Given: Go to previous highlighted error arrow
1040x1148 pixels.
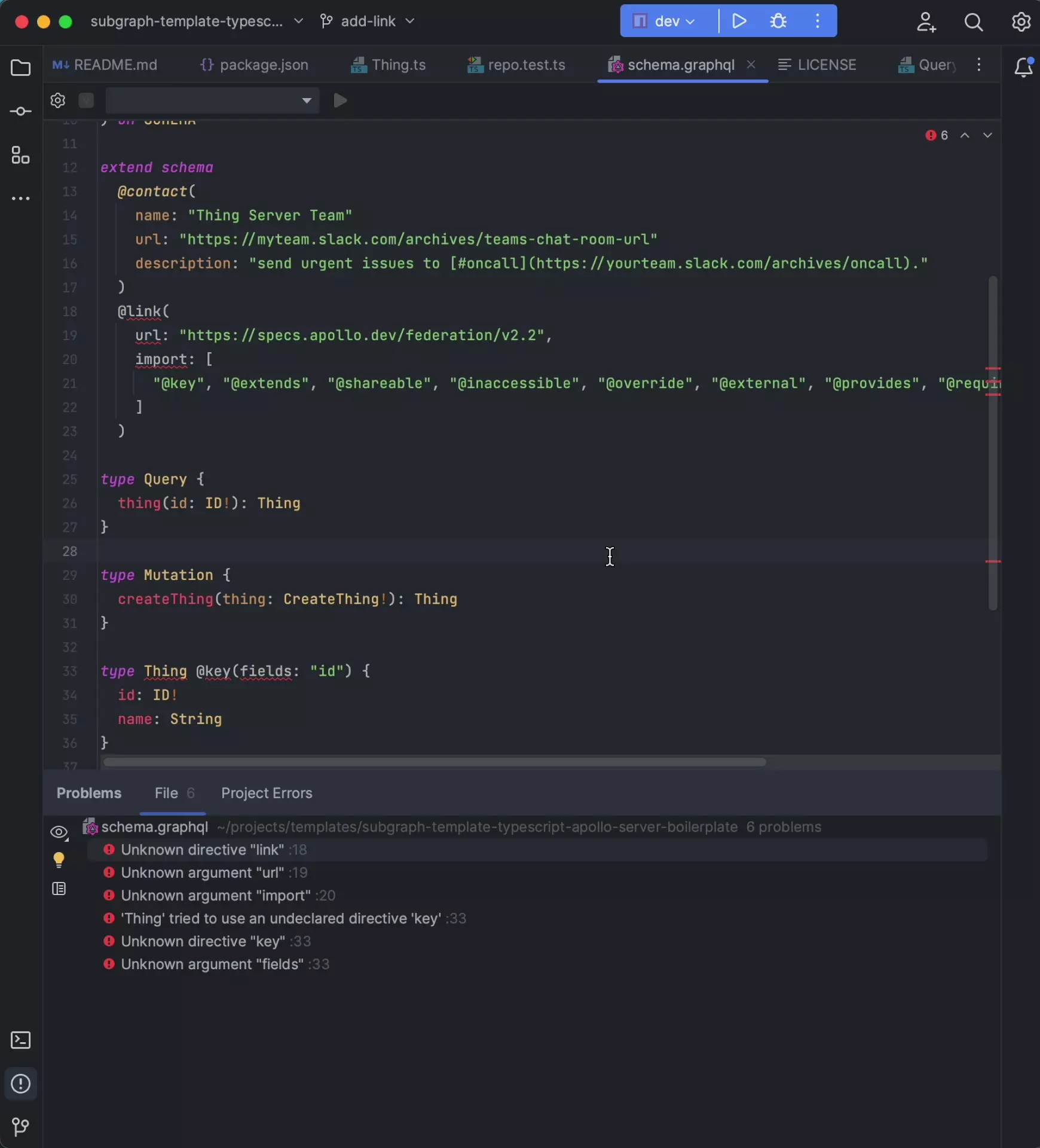Looking at the screenshot, I should [x=965, y=136].
